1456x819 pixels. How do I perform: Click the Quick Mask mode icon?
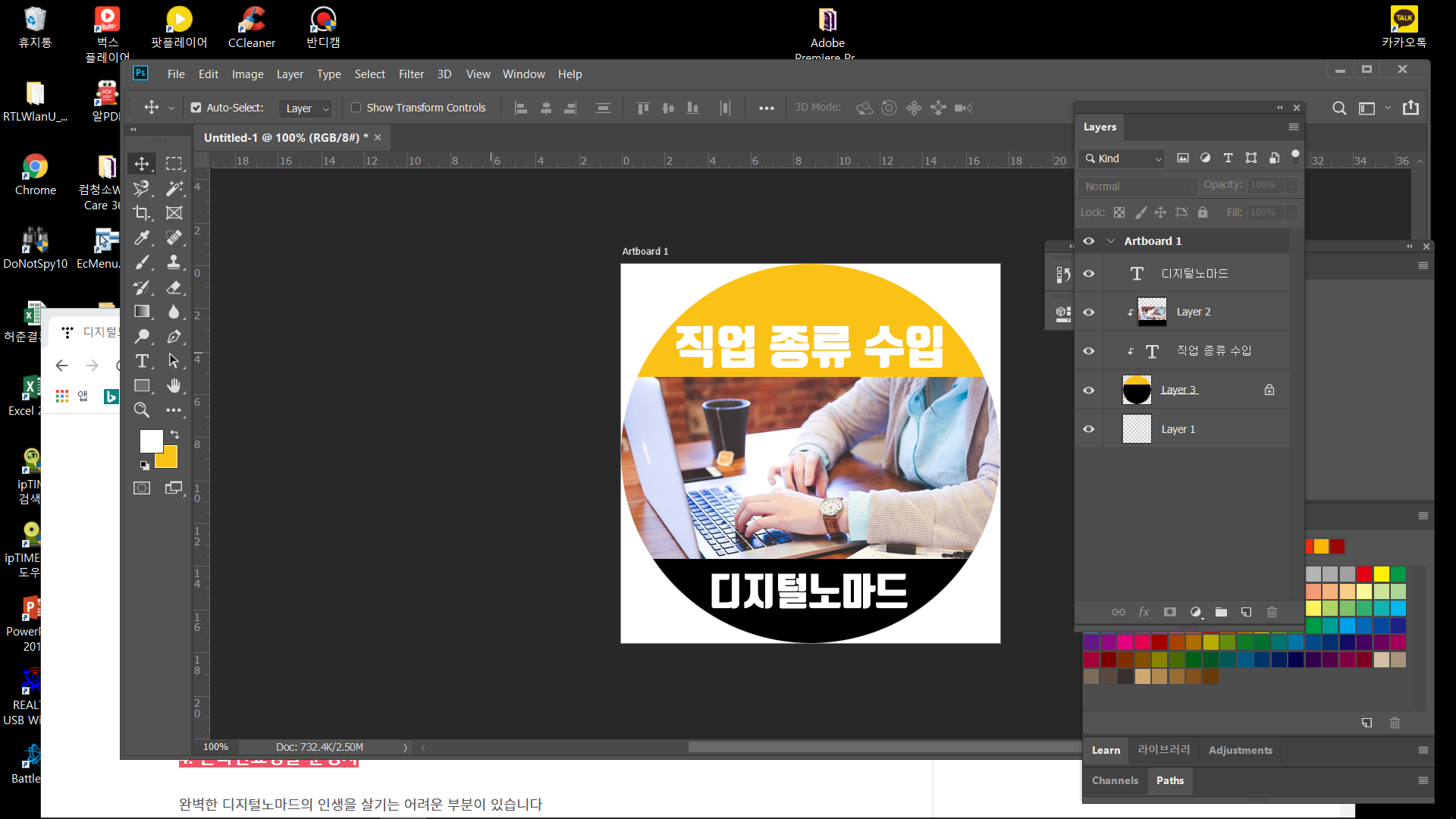pos(142,488)
